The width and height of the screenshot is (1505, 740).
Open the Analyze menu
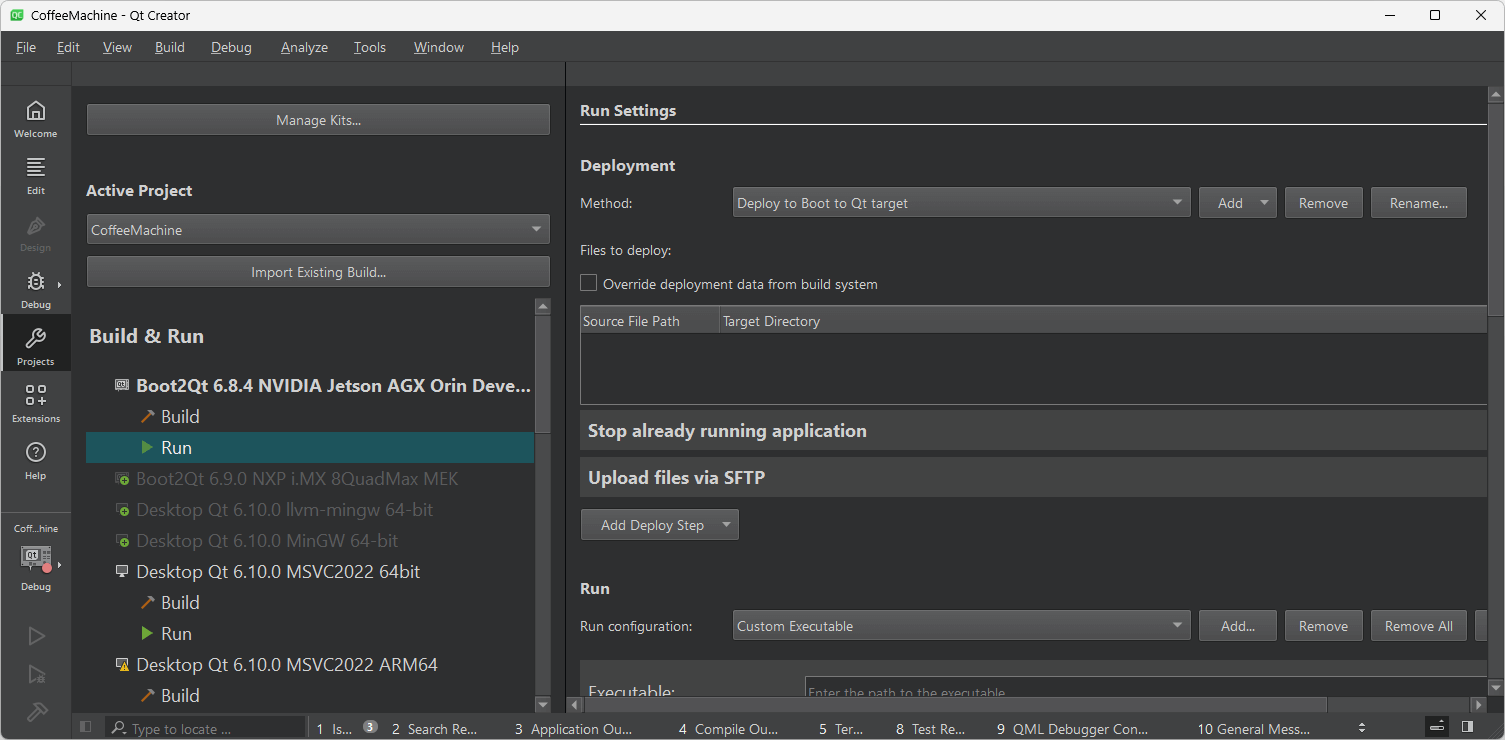[x=304, y=47]
